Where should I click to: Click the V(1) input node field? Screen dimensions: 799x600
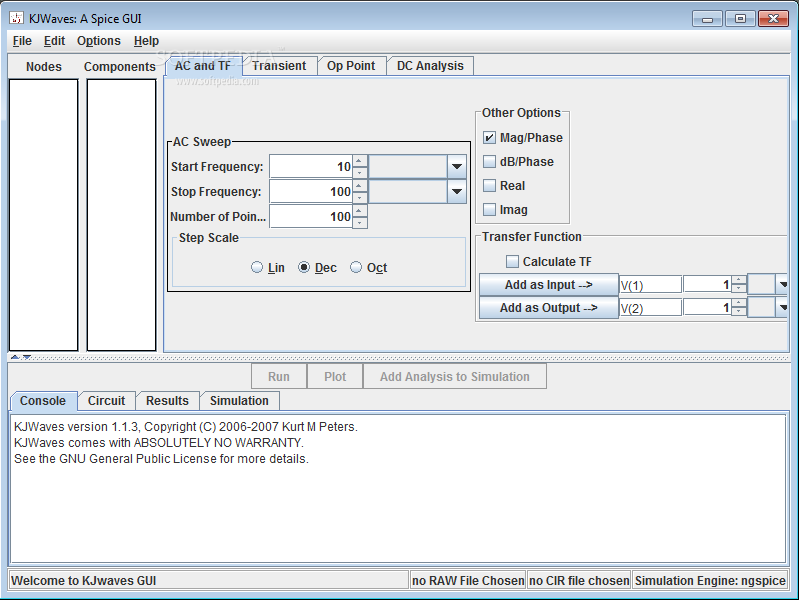click(650, 285)
